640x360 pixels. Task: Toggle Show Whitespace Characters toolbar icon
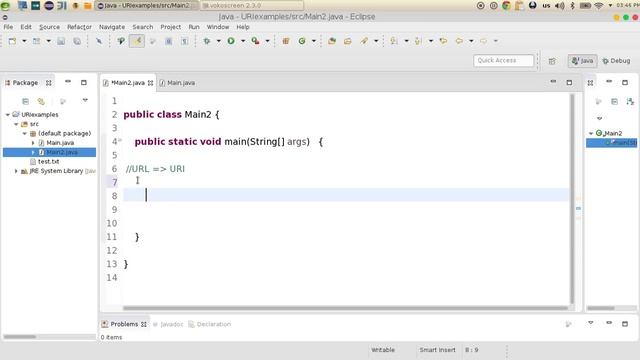(184, 41)
